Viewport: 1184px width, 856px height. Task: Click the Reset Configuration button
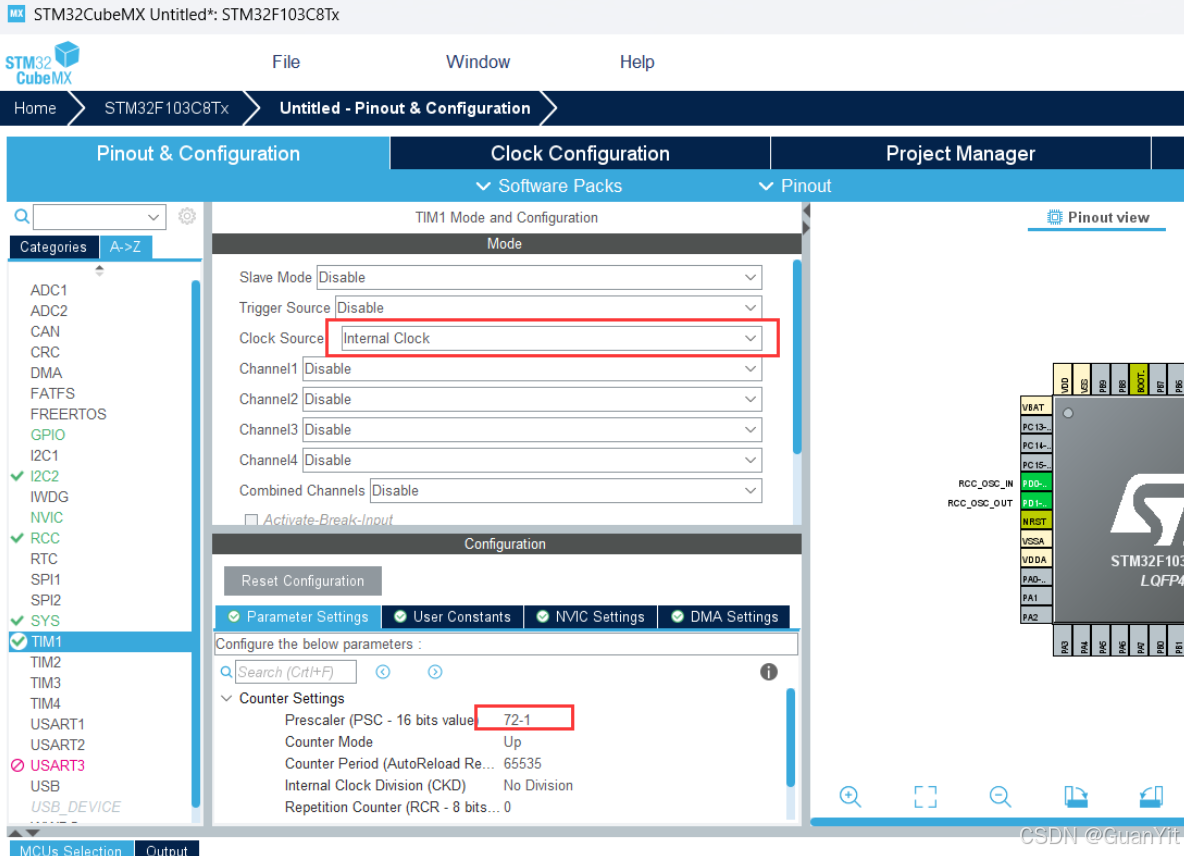pyautogui.click(x=303, y=580)
